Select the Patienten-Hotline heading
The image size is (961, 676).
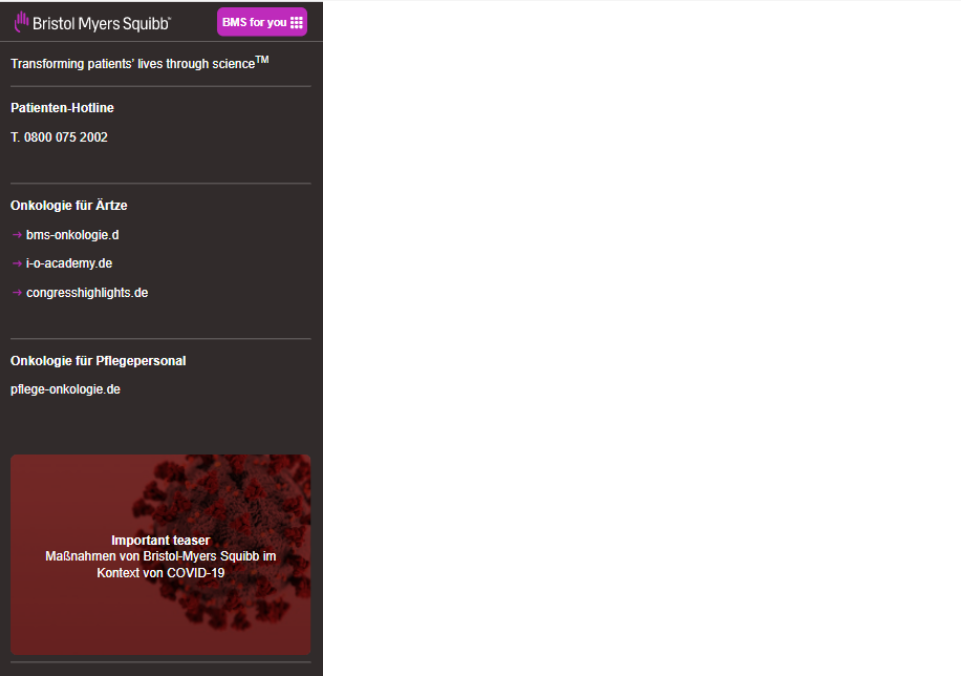pyautogui.click(x=62, y=108)
